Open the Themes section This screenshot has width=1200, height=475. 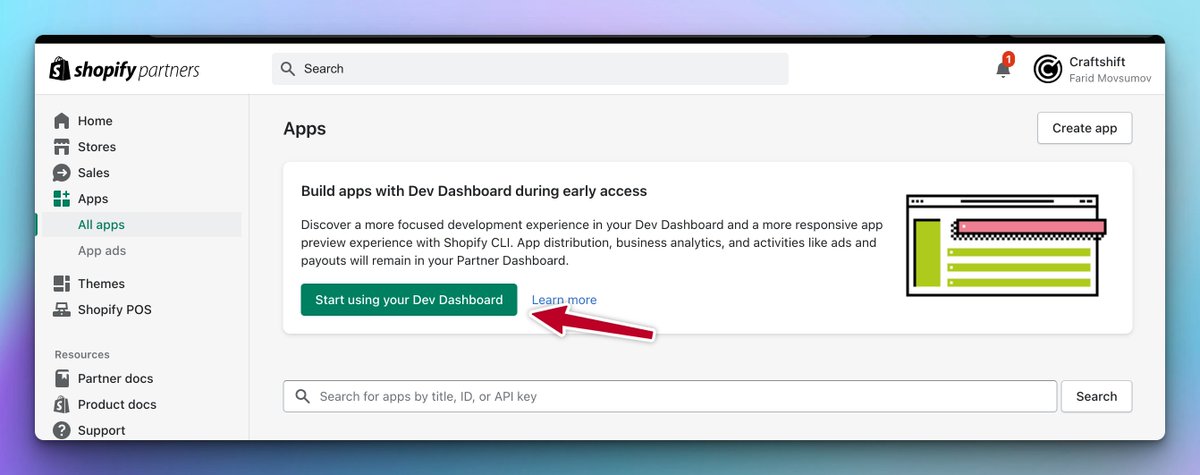coord(101,284)
